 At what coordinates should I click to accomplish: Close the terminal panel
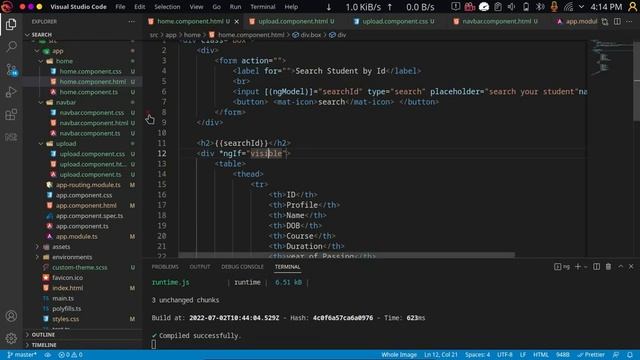pyautogui.click(x=631, y=267)
